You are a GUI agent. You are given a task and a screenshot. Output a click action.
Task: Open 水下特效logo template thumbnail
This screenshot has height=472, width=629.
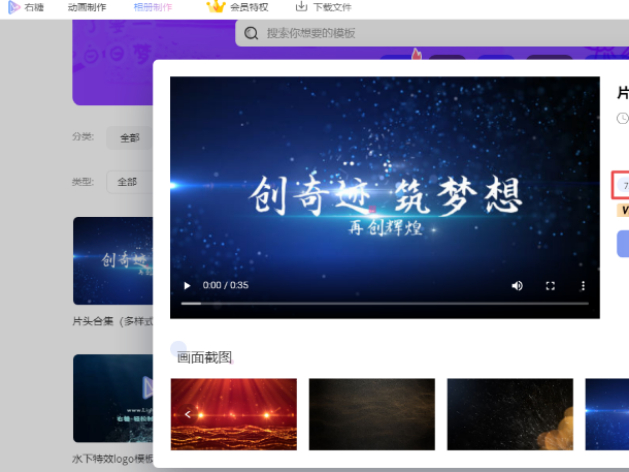click(x=113, y=398)
